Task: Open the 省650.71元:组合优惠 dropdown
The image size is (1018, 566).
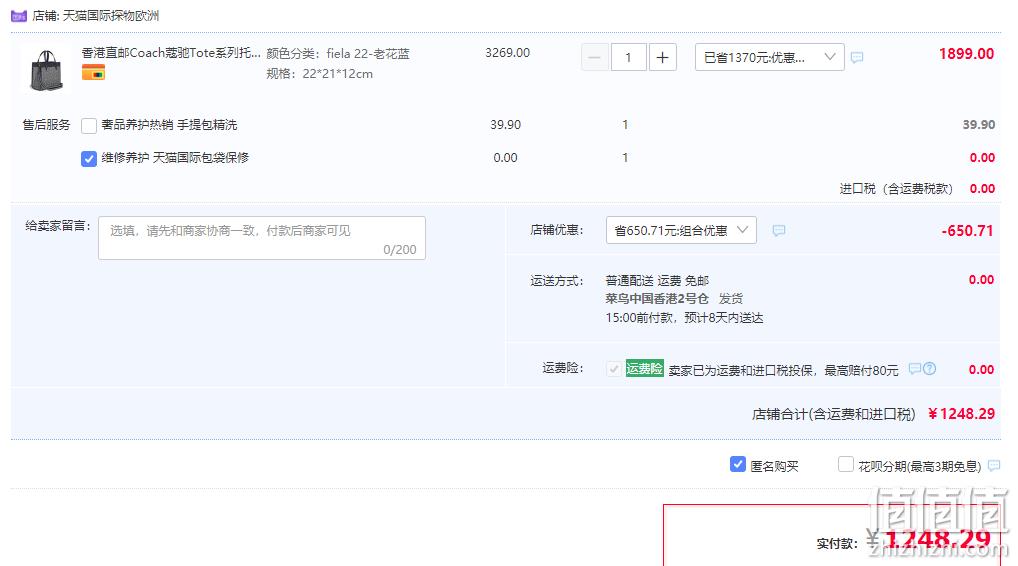Action: pyautogui.click(x=681, y=230)
